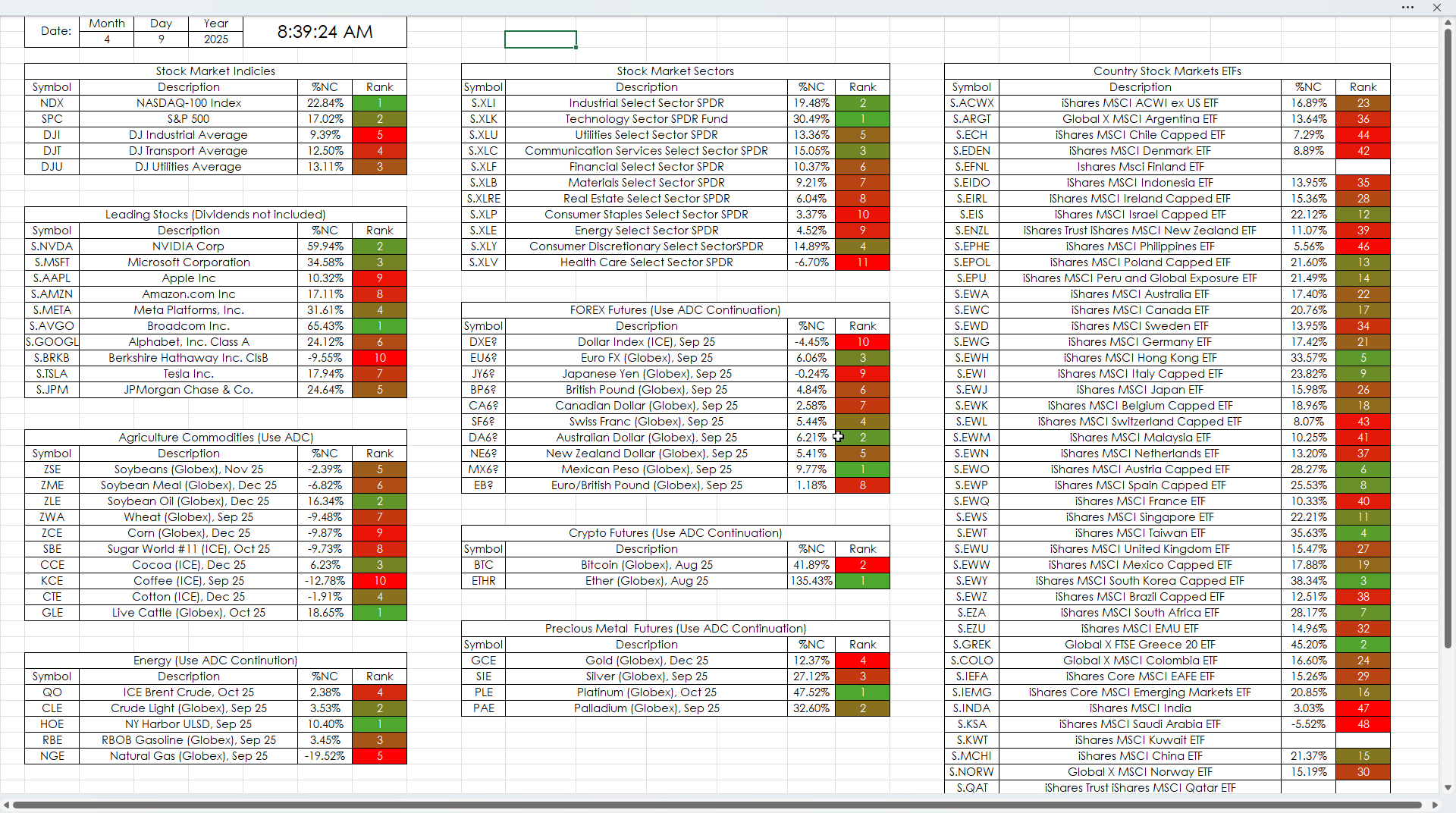The image size is (1456, 813).
Task: Select DJ Industrial Average red rank cell
Action: coord(380,135)
